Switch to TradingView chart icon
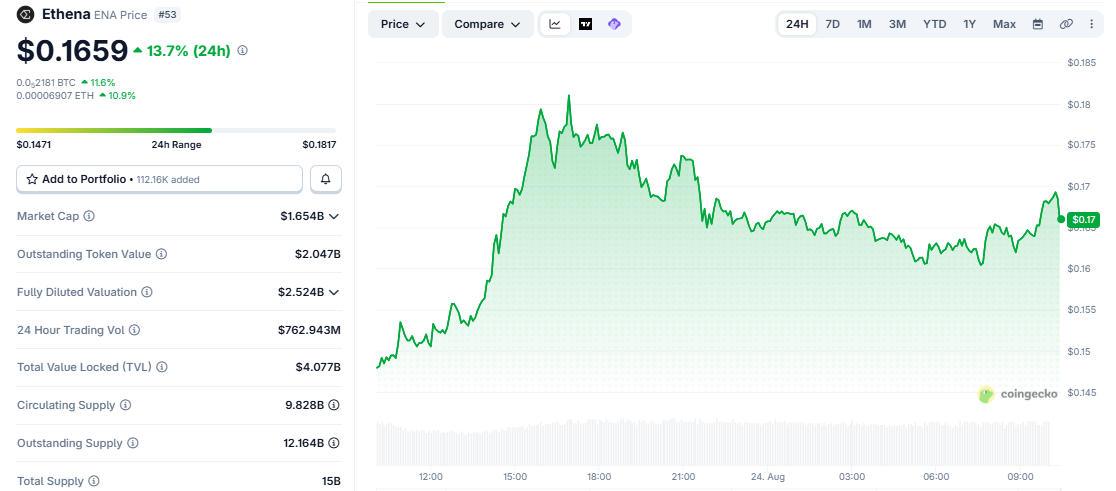Image resolution: width=1116 pixels, height=491 pixels. click(586, 24)
